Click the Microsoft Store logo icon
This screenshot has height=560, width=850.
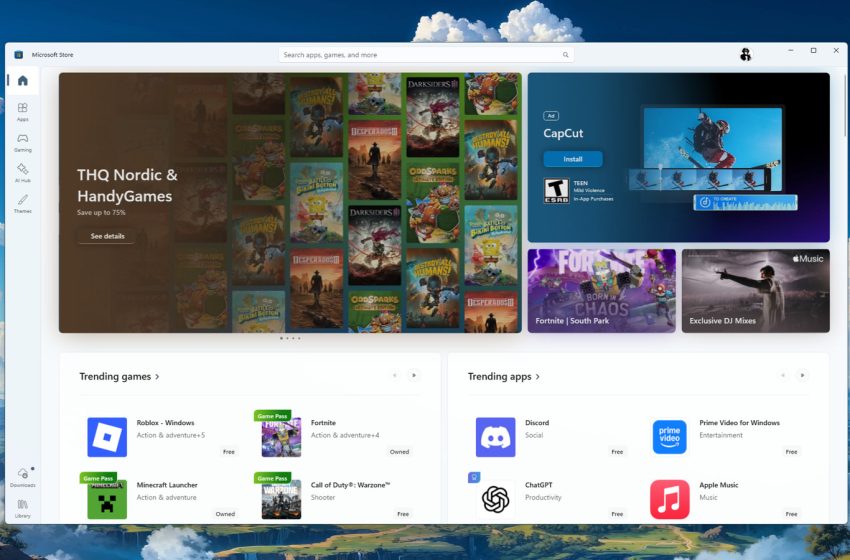pos(18,54)
